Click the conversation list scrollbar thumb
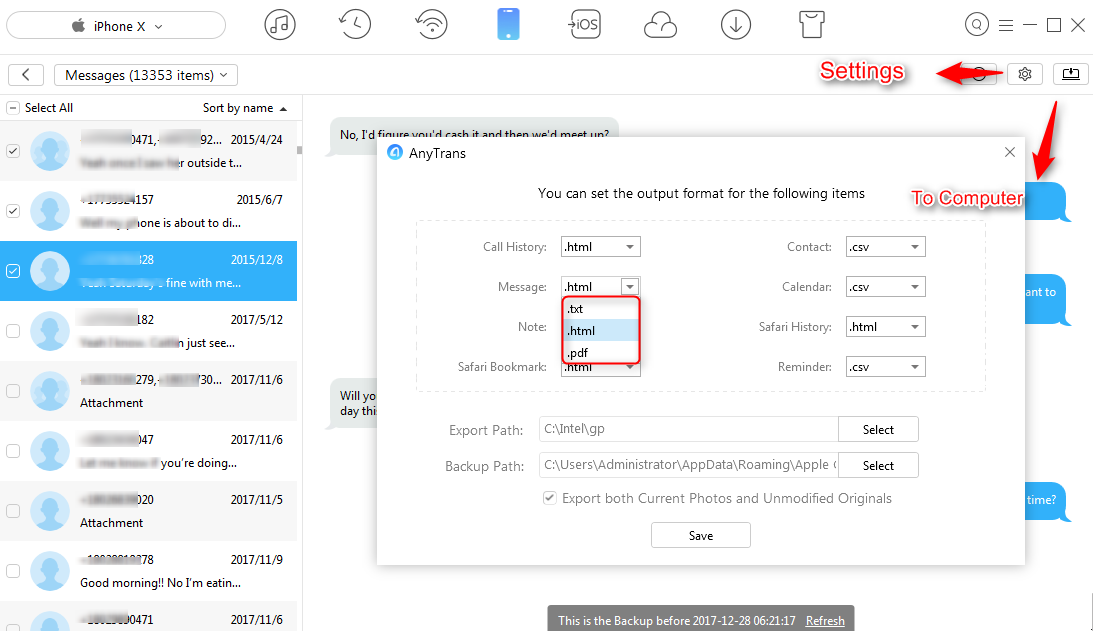The image size is (1093, 631). (x=300, y=150)
